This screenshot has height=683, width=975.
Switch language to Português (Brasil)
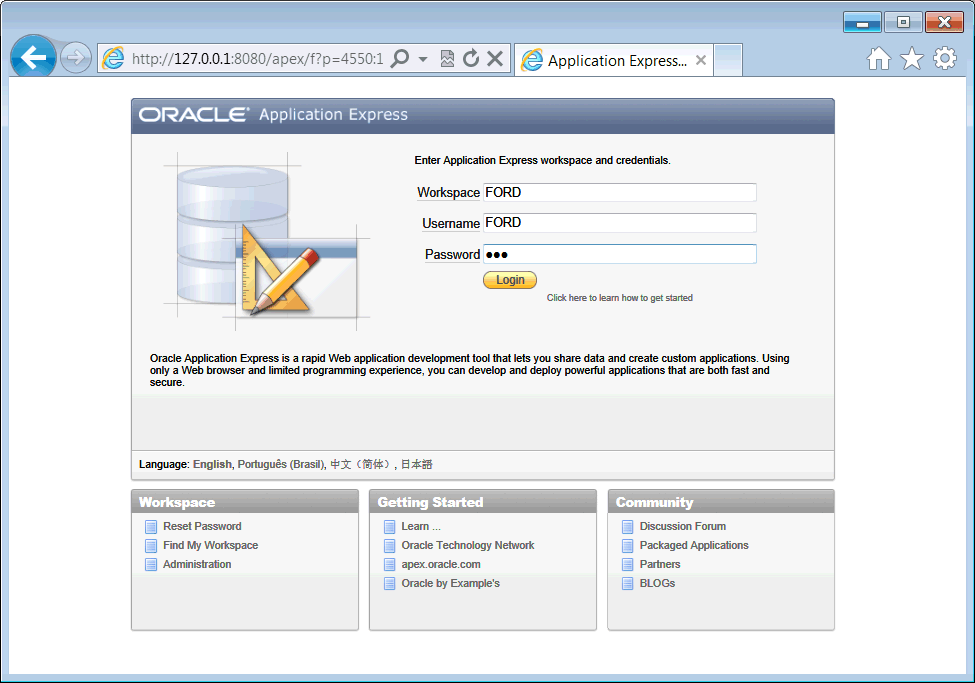280,464
